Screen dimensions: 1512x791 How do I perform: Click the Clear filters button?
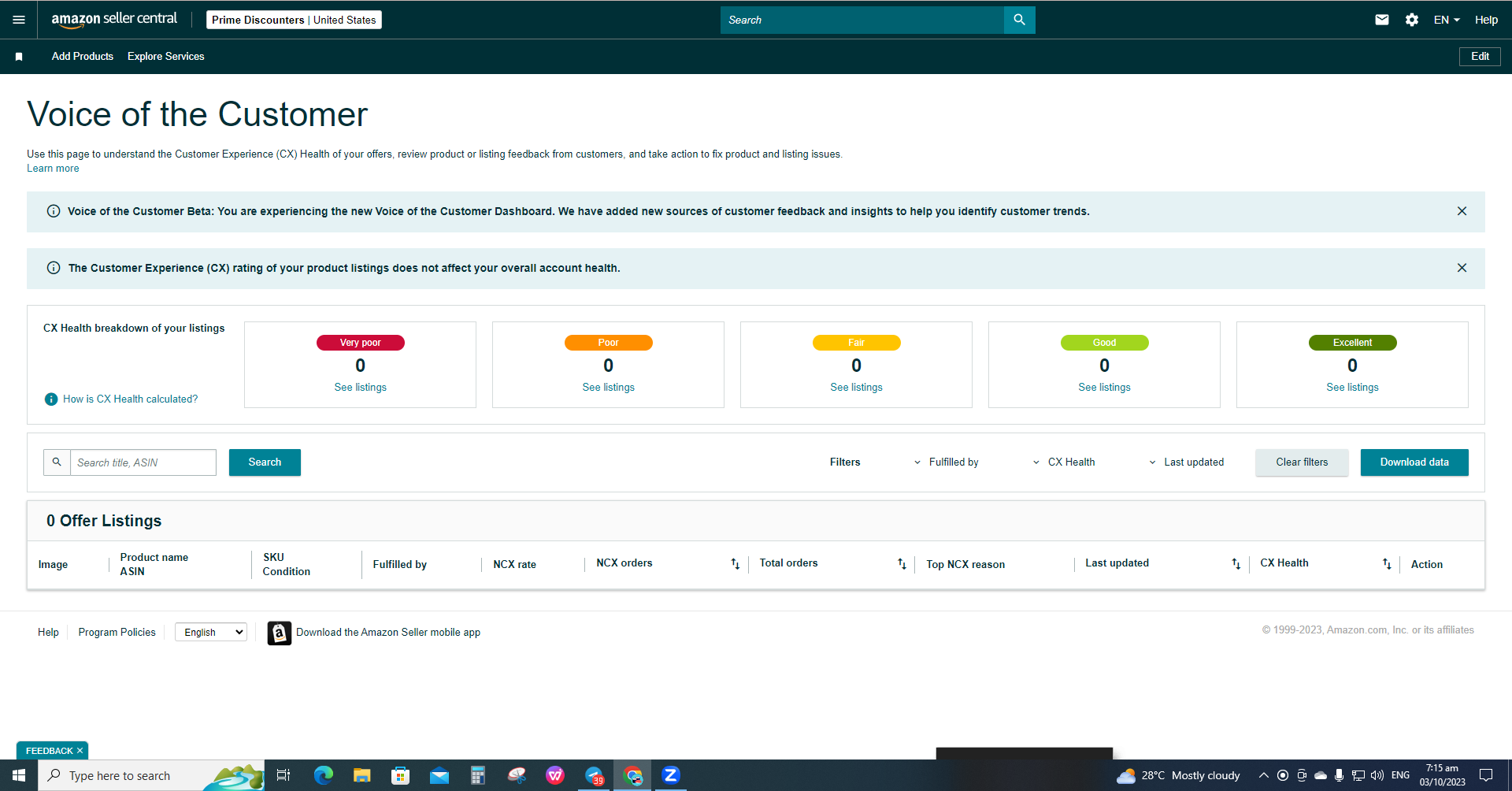point(1302,462)
